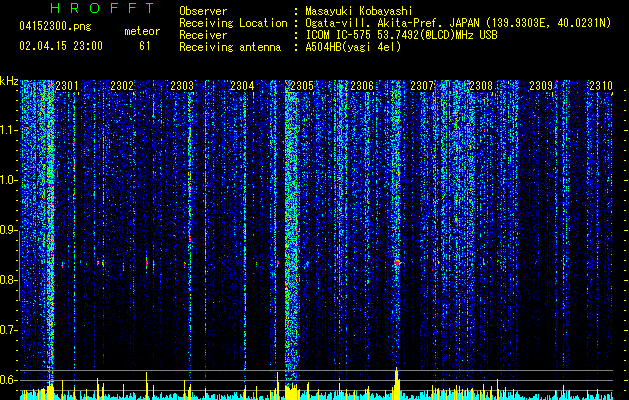Click the 2303 time marker

click(182, 86)
